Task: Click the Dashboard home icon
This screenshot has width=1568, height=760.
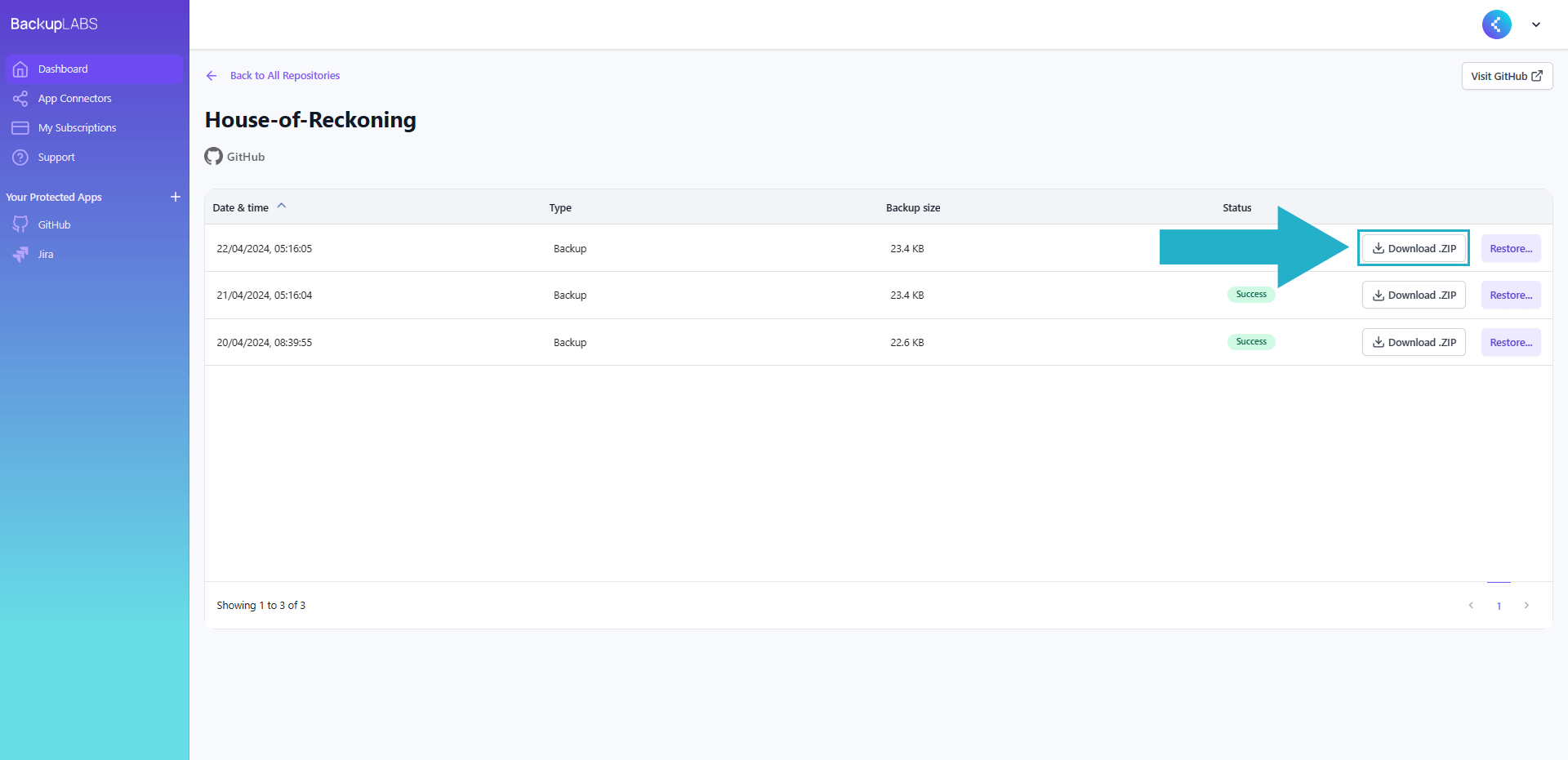Action: tap(20, 69)
